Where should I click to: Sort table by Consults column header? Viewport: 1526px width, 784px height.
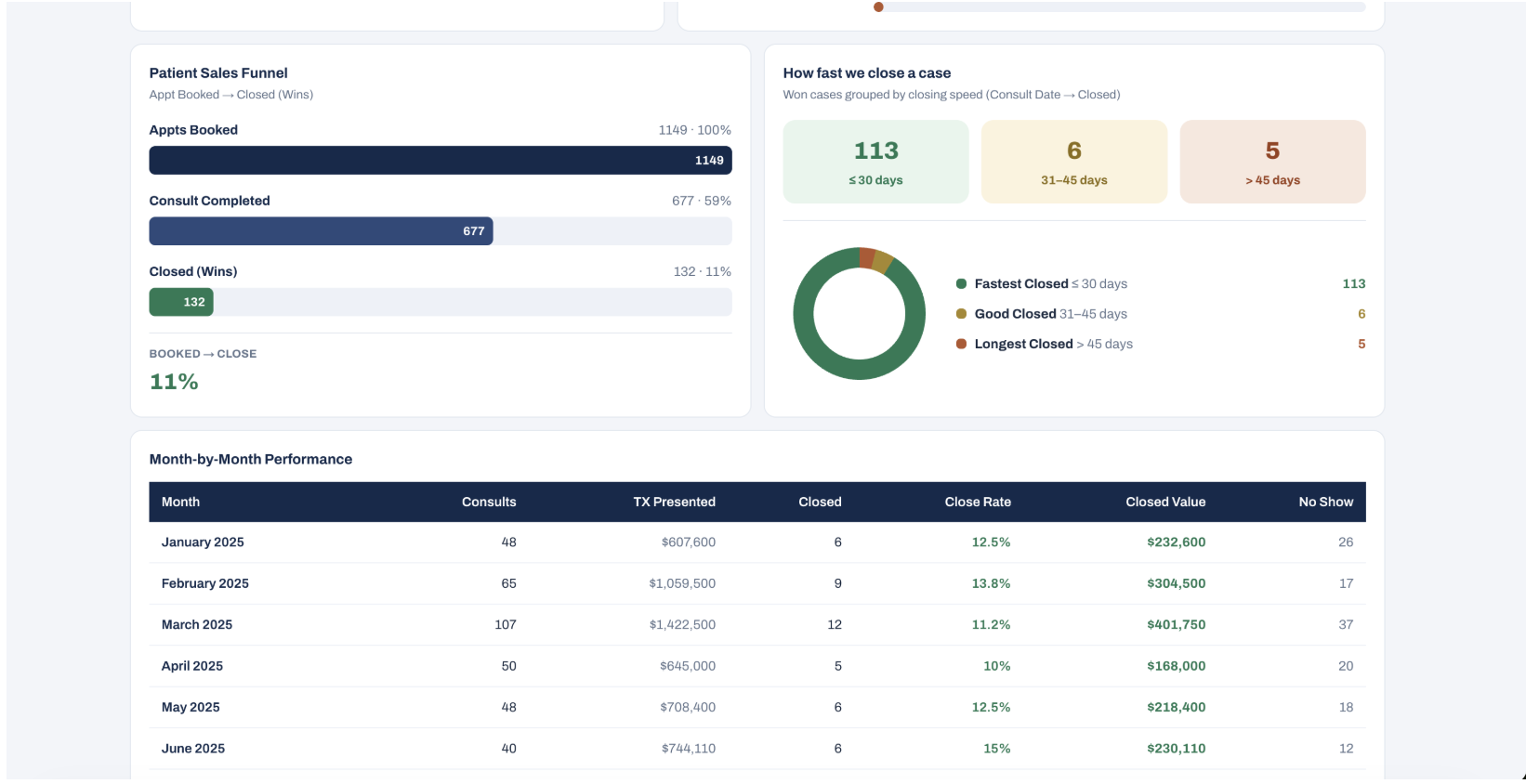coord(489,502)
